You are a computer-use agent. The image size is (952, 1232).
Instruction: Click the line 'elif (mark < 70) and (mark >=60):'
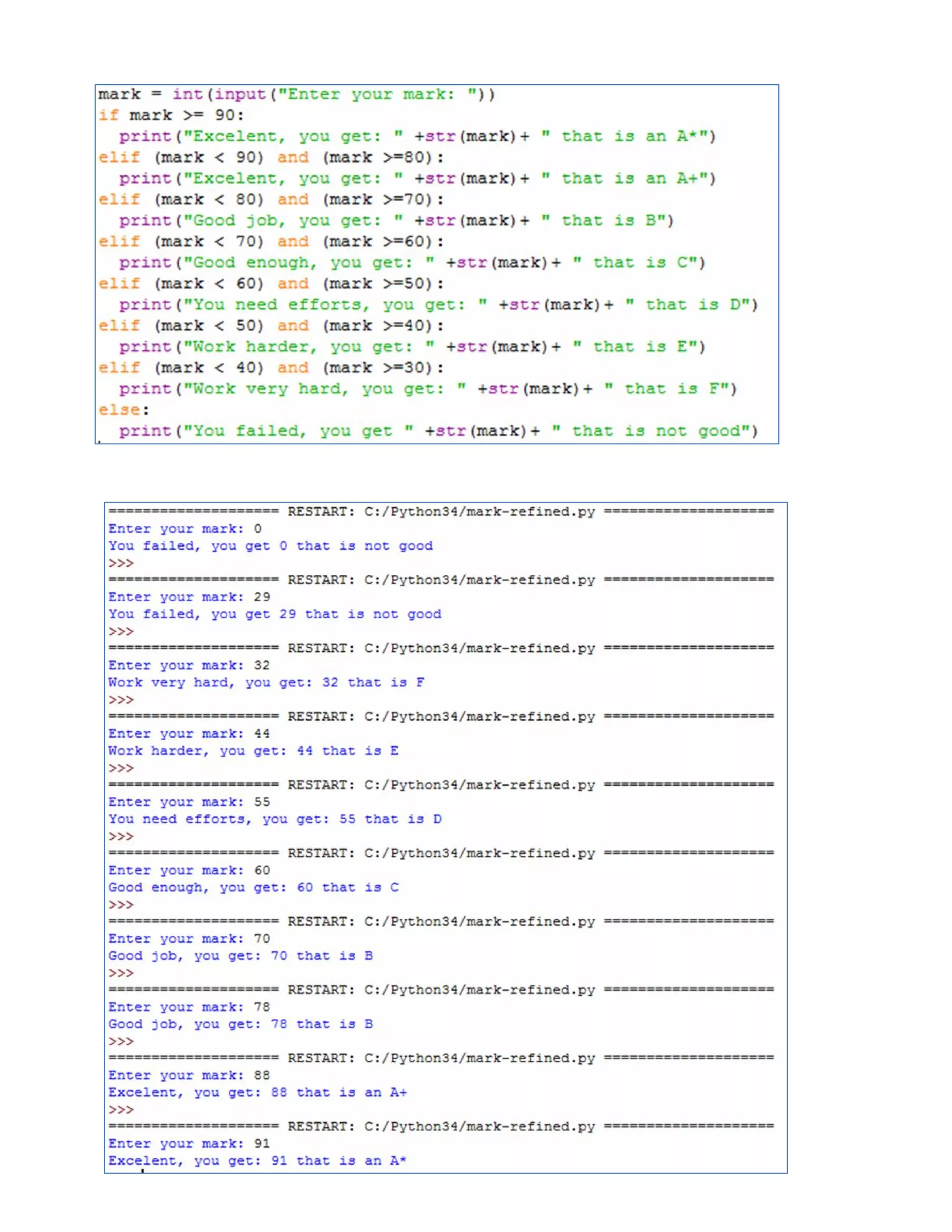pyautogui.click(x=271, y=241)
